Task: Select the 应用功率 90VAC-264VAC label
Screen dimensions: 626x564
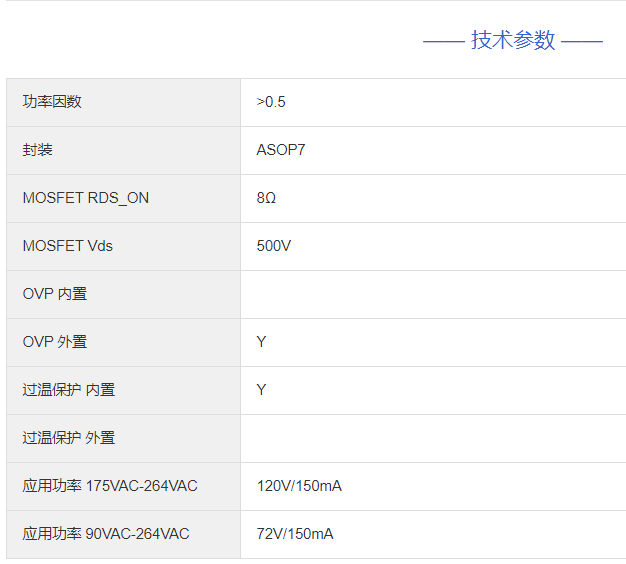Action: [x=106, y=534]
